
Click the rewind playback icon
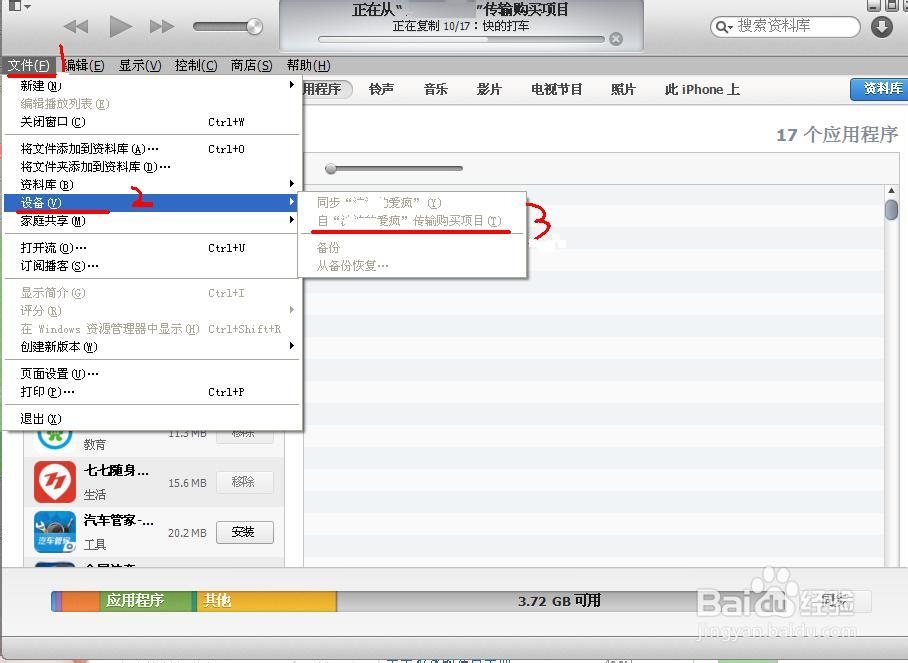point(75,27)
